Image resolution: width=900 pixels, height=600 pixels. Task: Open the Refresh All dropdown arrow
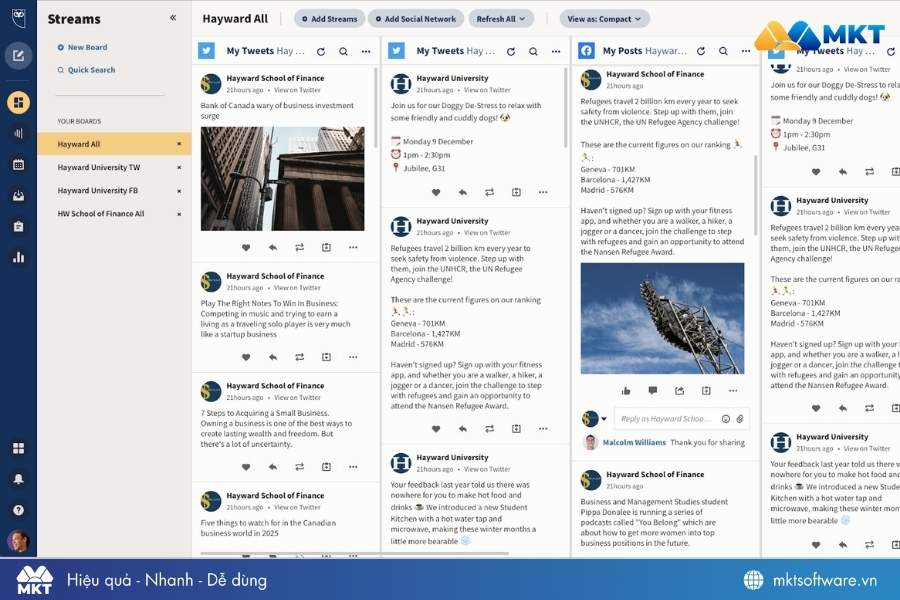(x=524, y=18)
